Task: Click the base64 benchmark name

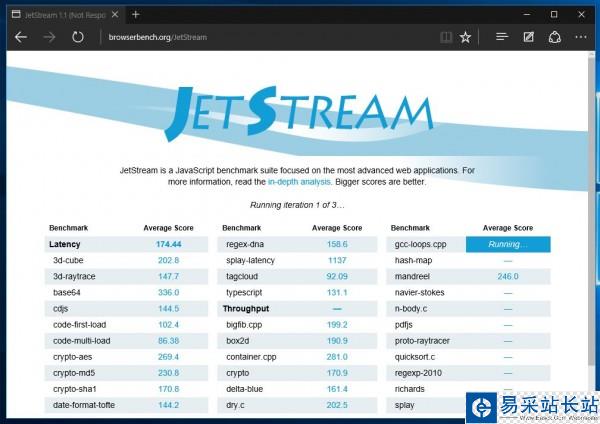Action: click(67, 292)
